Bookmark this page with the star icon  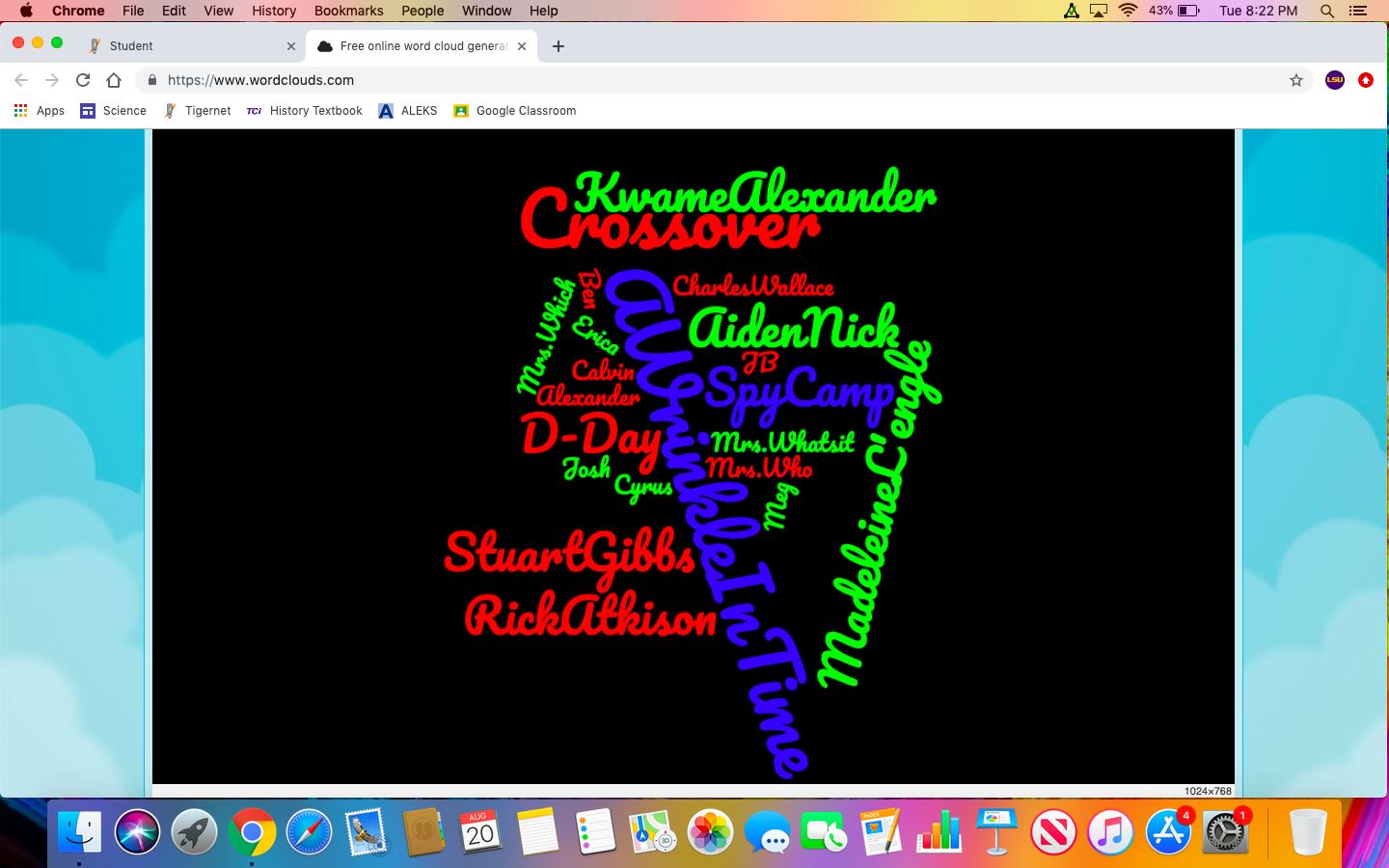[x=1296, y=80]
